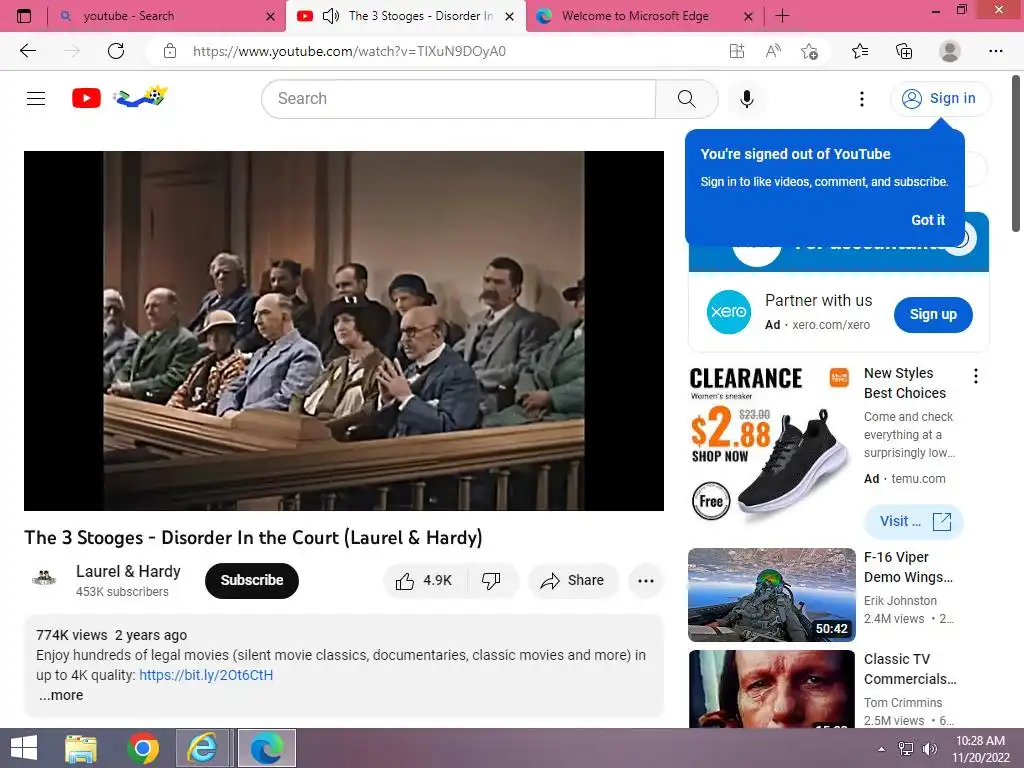Open the Edge Favorites list

click(x=860, y=51)
